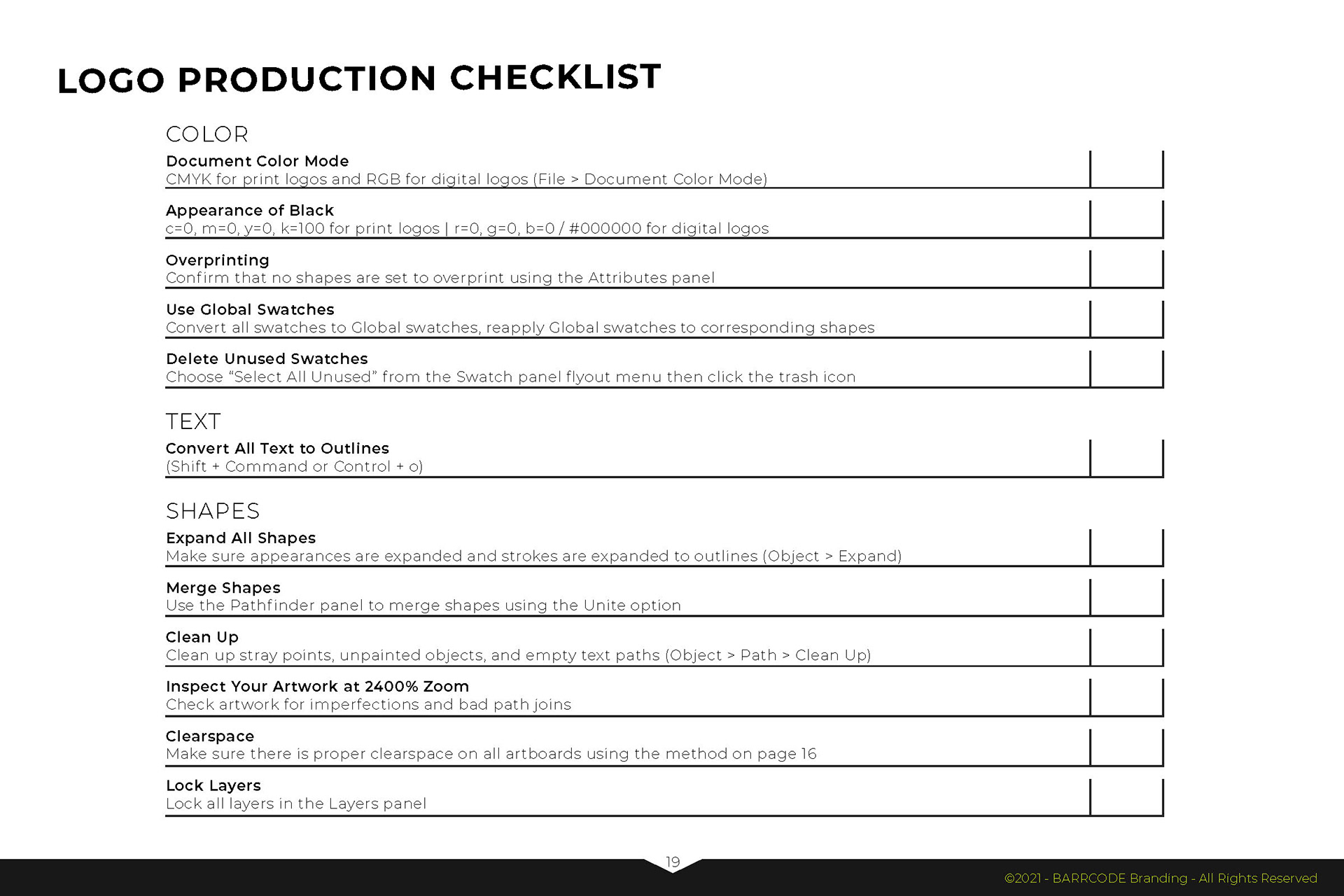Tick the Appearance of Black checkbox
The width and height of the screenshot is (1344, 896).
coord(1126,219)
